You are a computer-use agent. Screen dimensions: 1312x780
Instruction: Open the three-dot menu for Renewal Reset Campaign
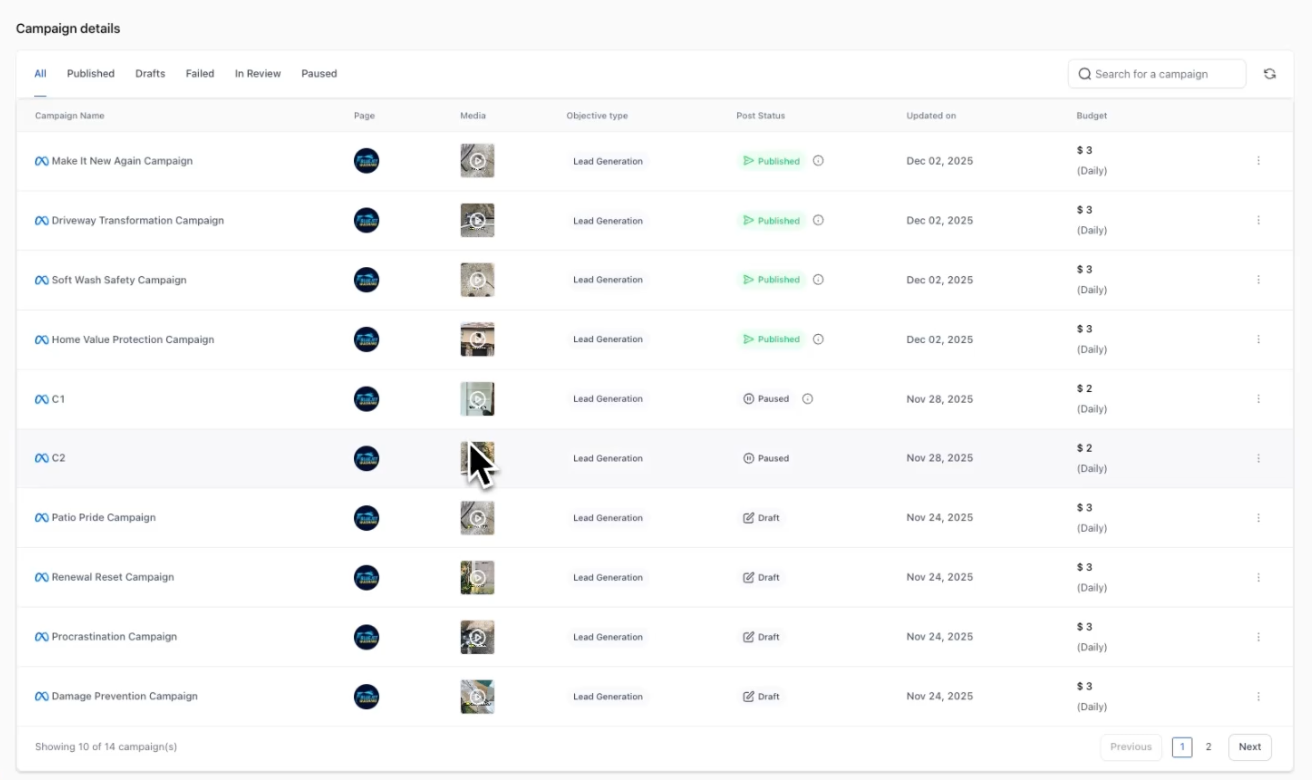coord(1258,577)
